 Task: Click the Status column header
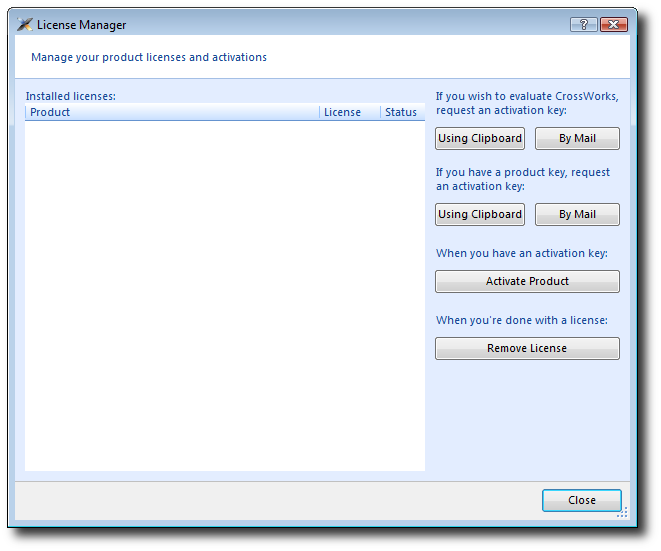point(401,112)
